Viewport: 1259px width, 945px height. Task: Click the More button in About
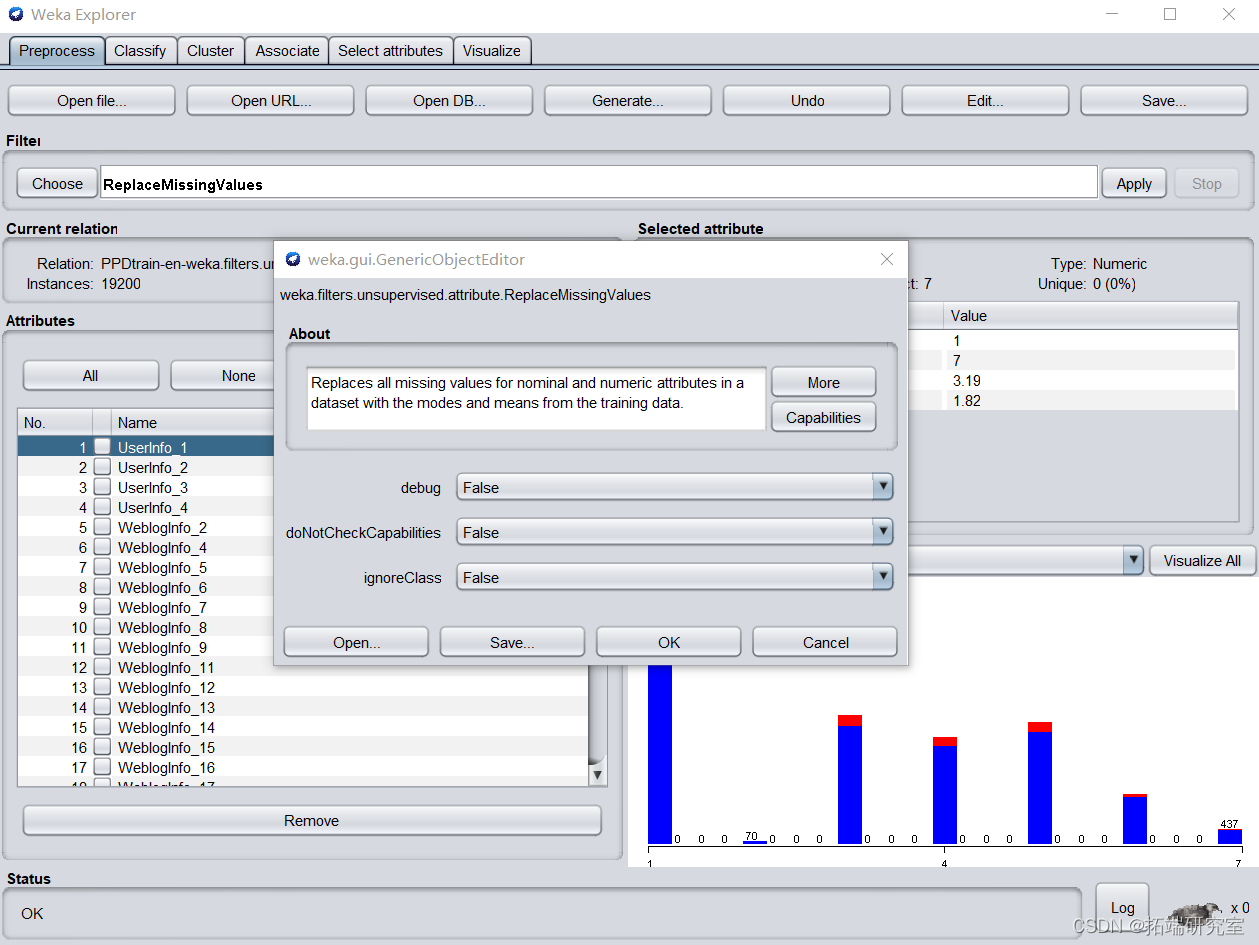click(823, 382)
